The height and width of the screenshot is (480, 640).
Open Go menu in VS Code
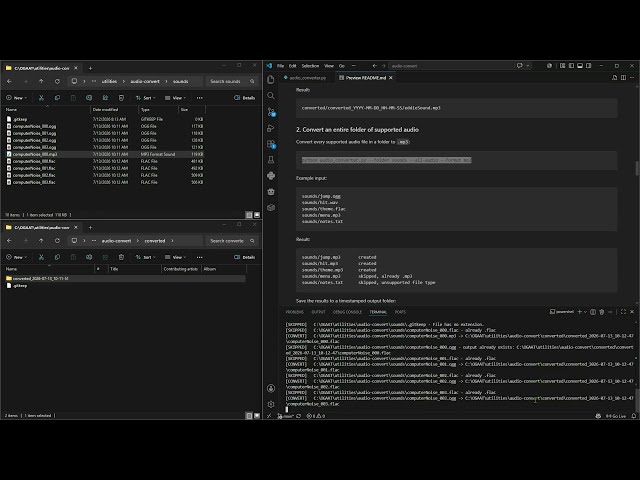(342, 66)
